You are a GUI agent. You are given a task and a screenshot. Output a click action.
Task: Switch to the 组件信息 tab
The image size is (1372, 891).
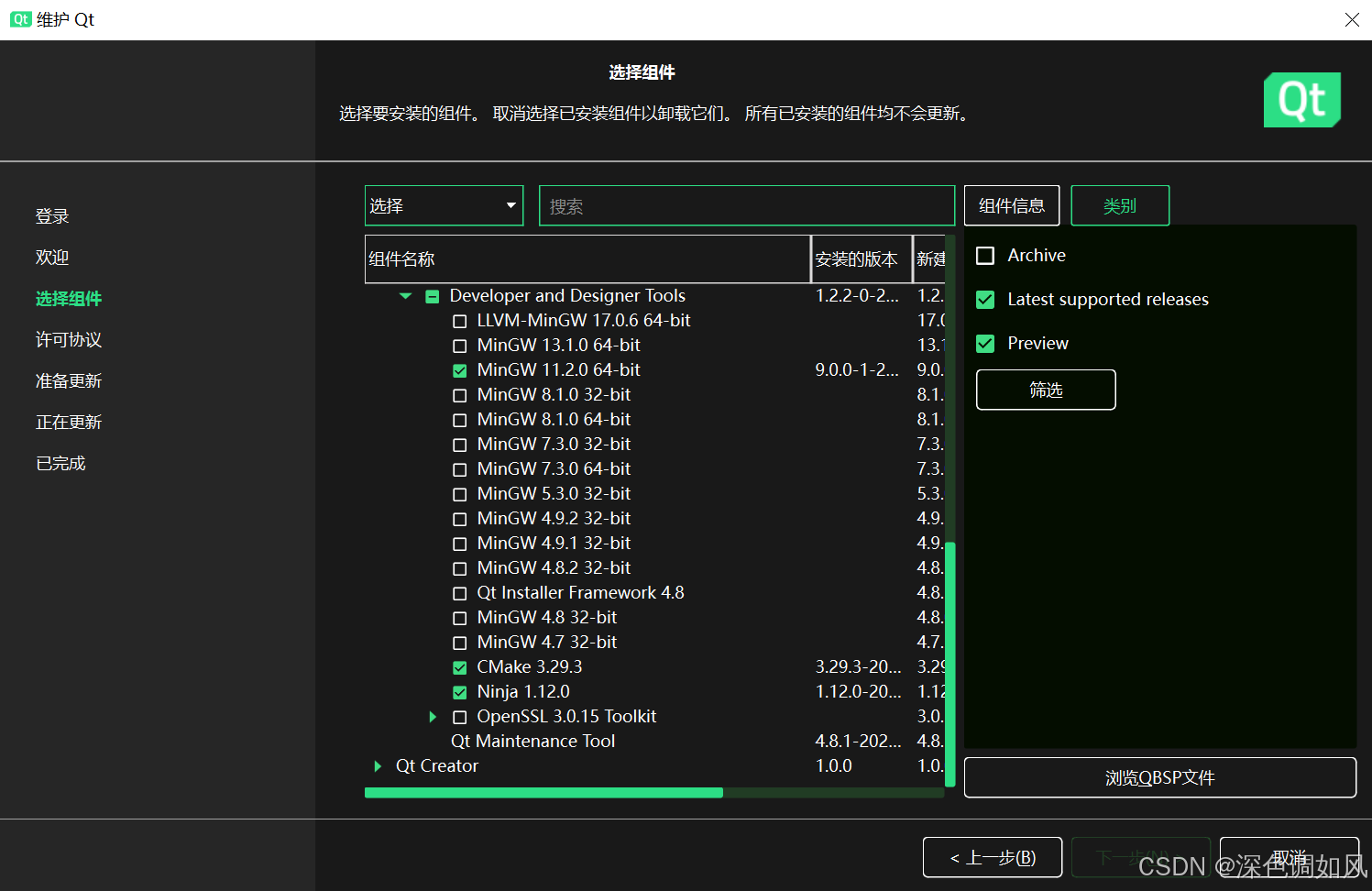click(1012, 205)
